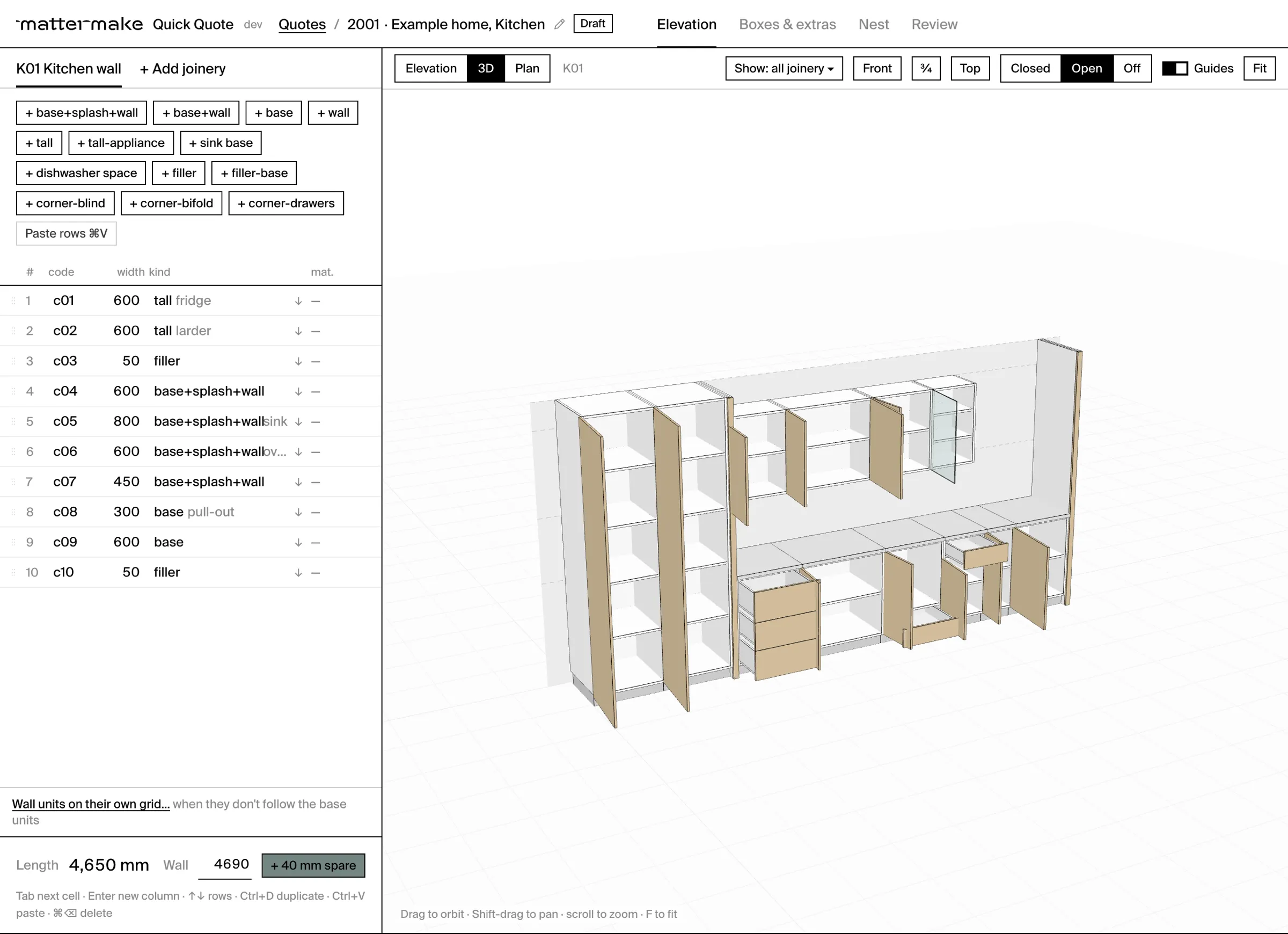Set doors to Closed
1288x934 pixels.
[x=1030, y=68]
